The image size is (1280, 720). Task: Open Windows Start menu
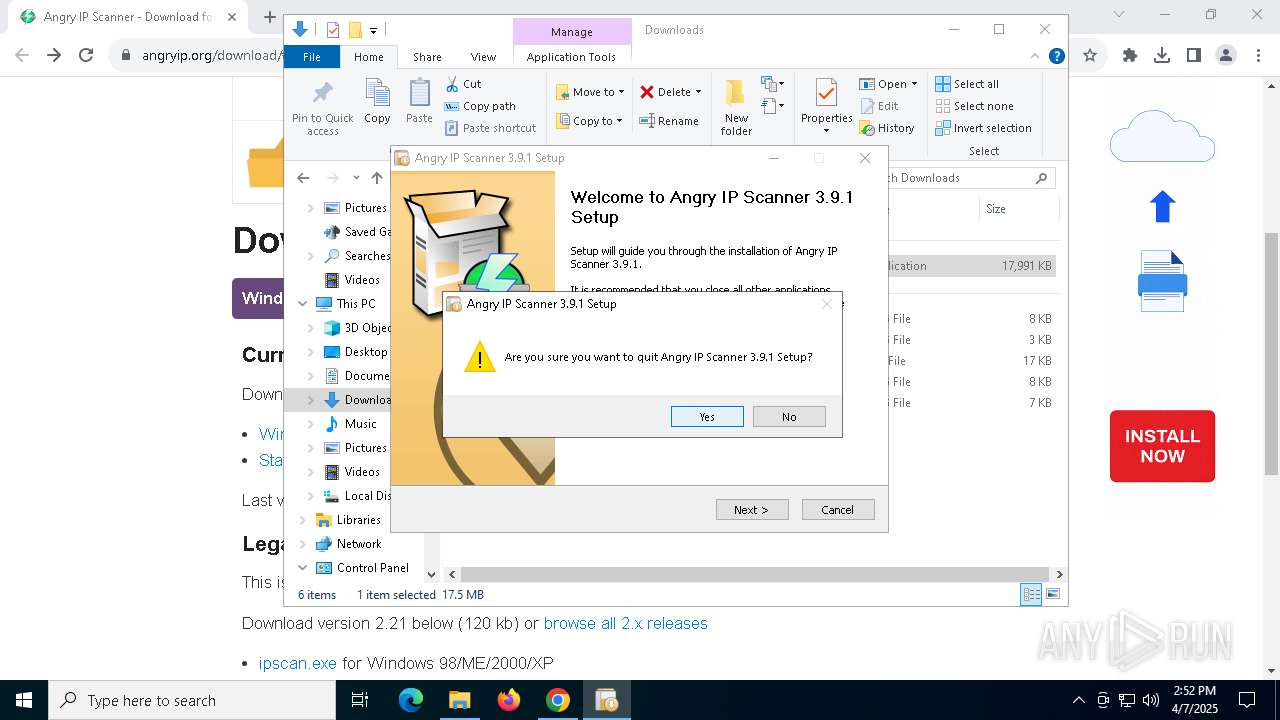coord(23,700)
